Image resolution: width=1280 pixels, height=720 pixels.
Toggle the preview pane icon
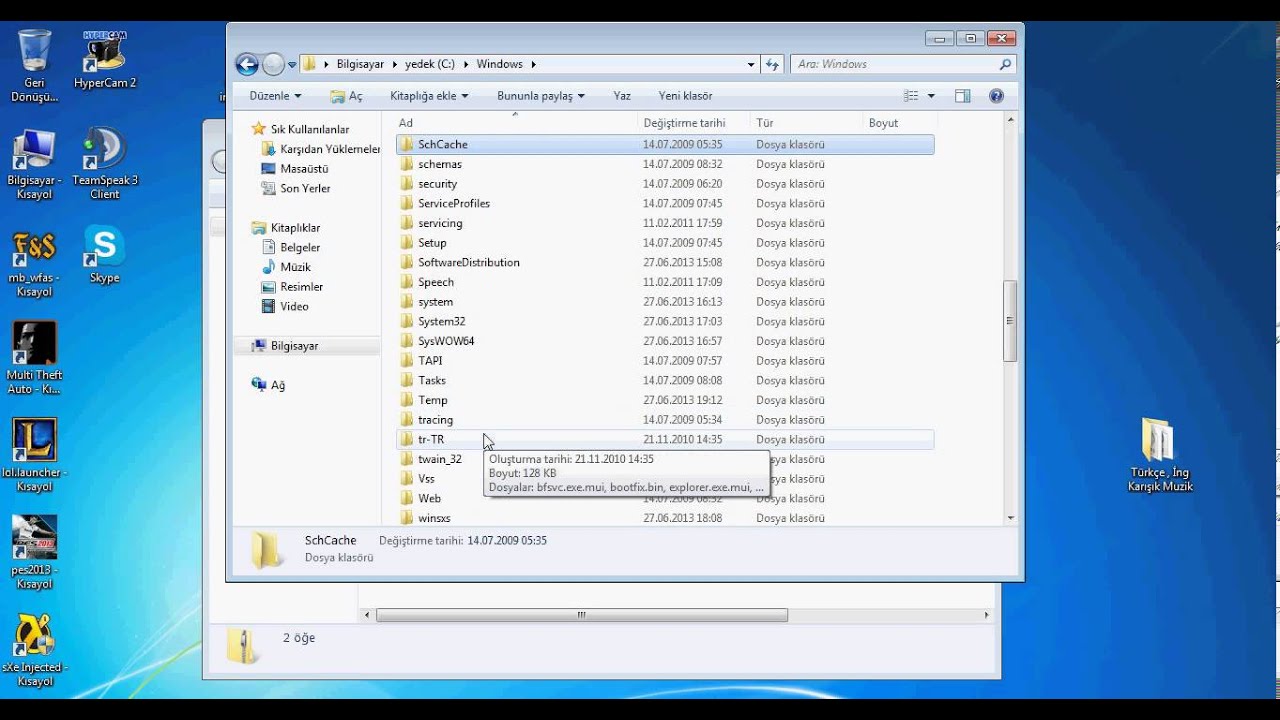(962, 96)
